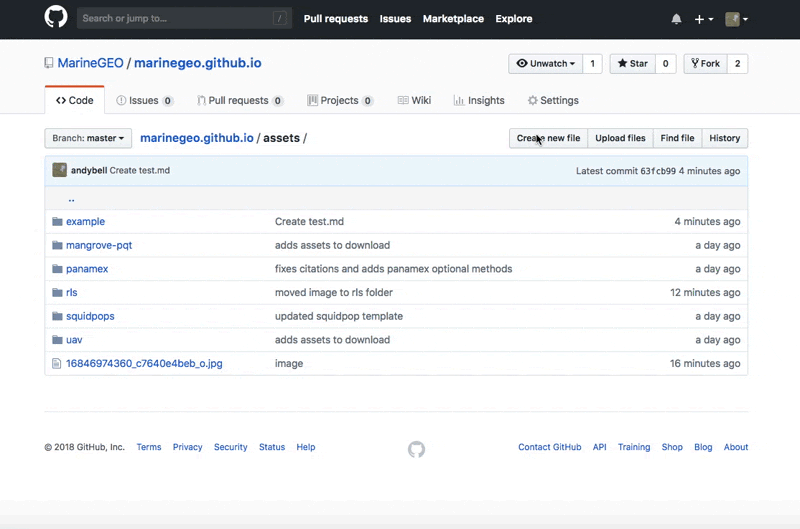Open andybell author link
800x529 pixels.
point(89,170)
